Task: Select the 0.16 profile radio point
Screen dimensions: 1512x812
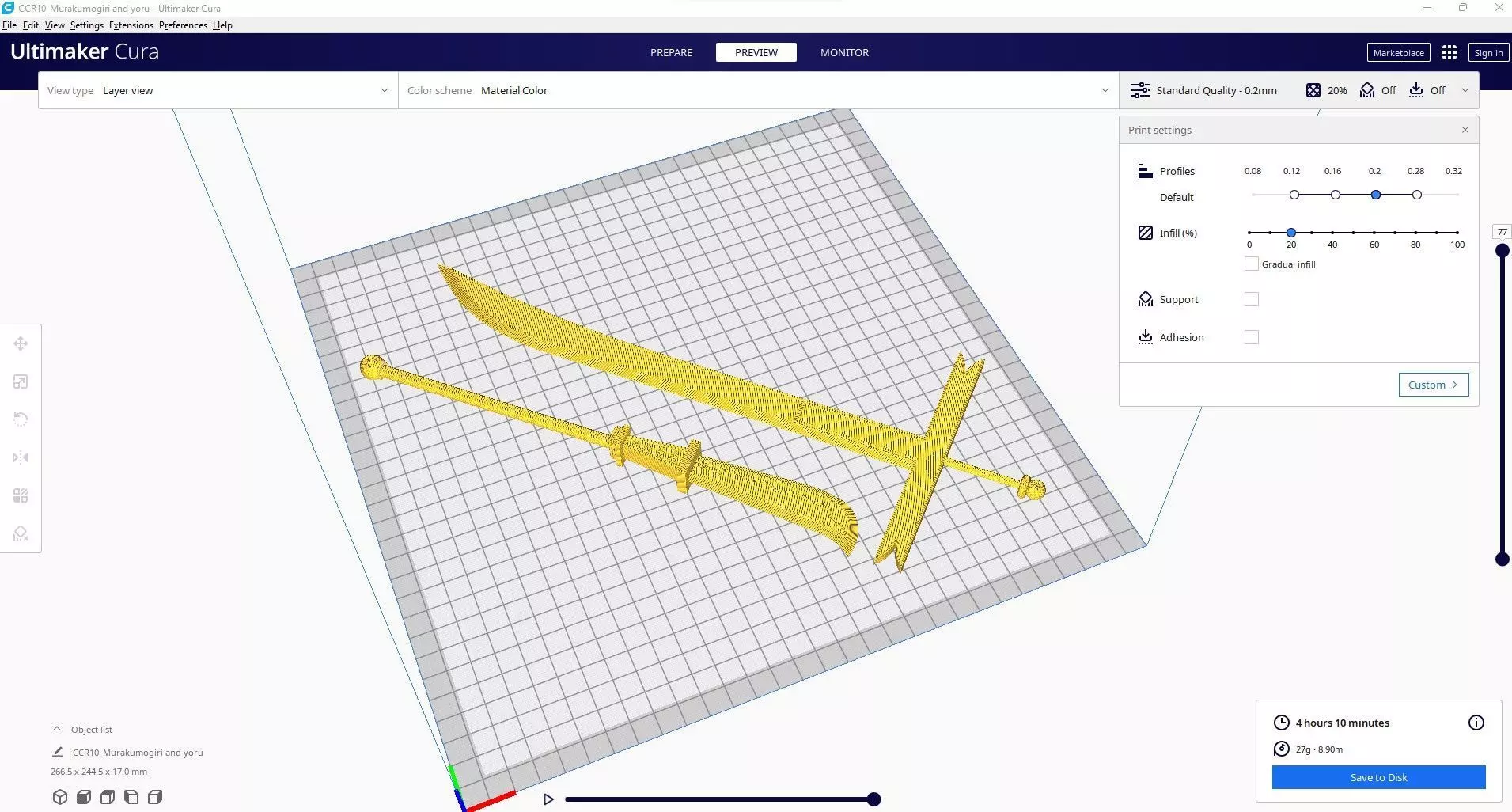Action: click(1336, 195)
